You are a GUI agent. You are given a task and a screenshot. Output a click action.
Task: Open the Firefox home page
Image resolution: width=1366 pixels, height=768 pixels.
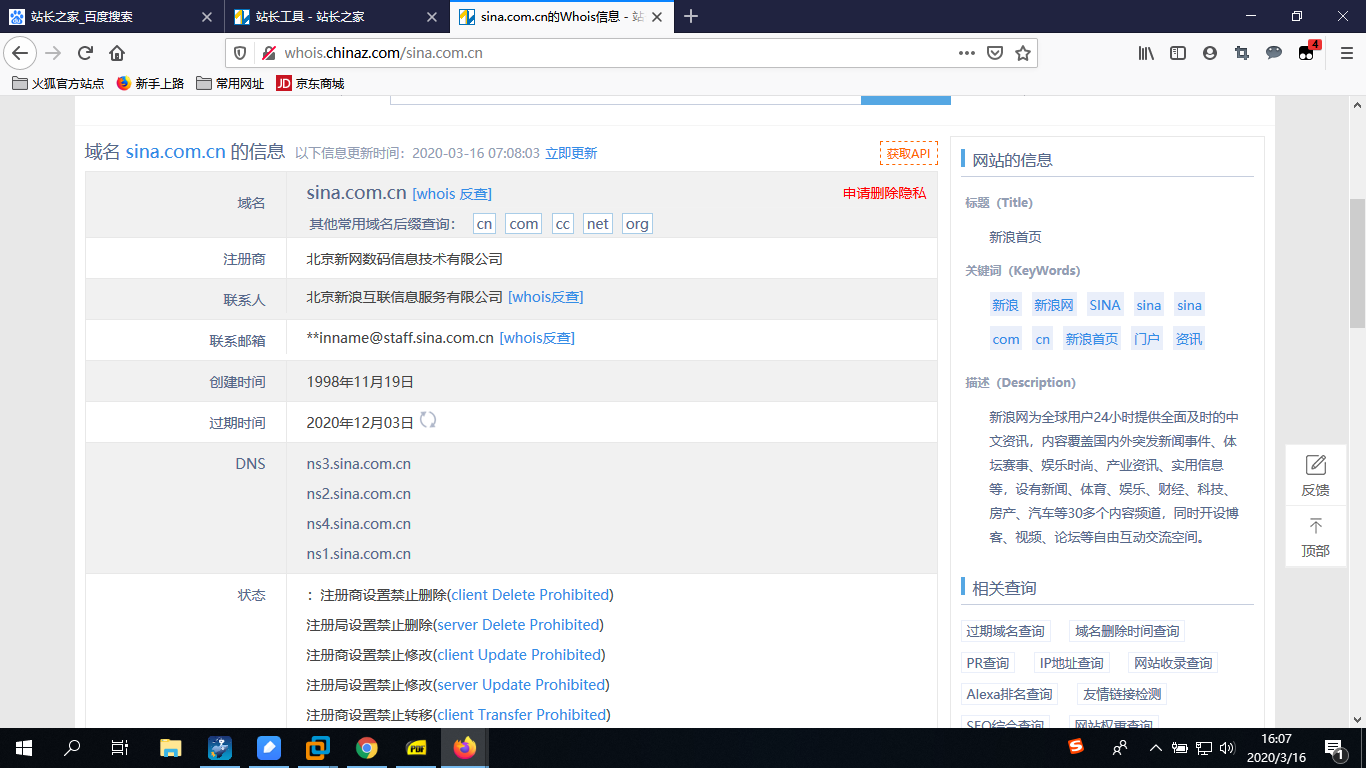click(x=117, y=53)
